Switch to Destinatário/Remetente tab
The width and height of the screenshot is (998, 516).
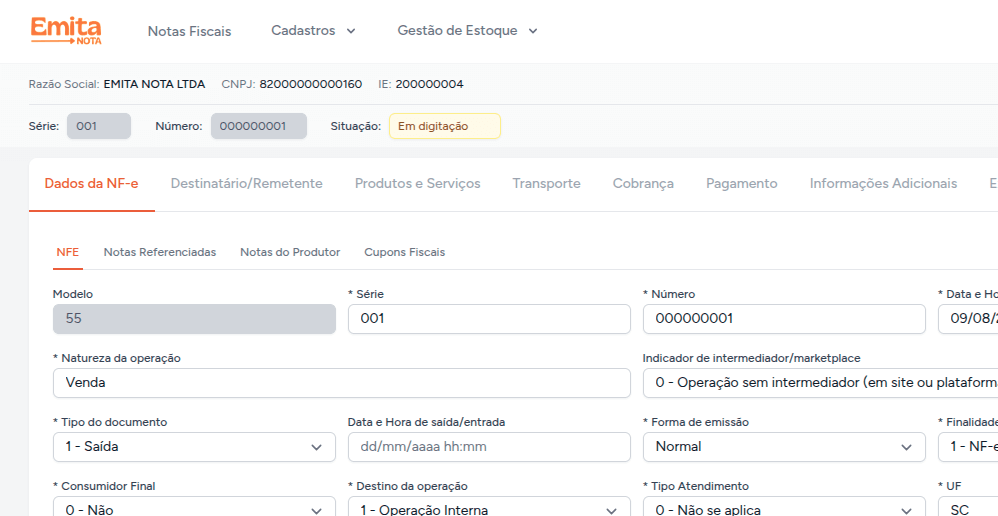(246, 184)
